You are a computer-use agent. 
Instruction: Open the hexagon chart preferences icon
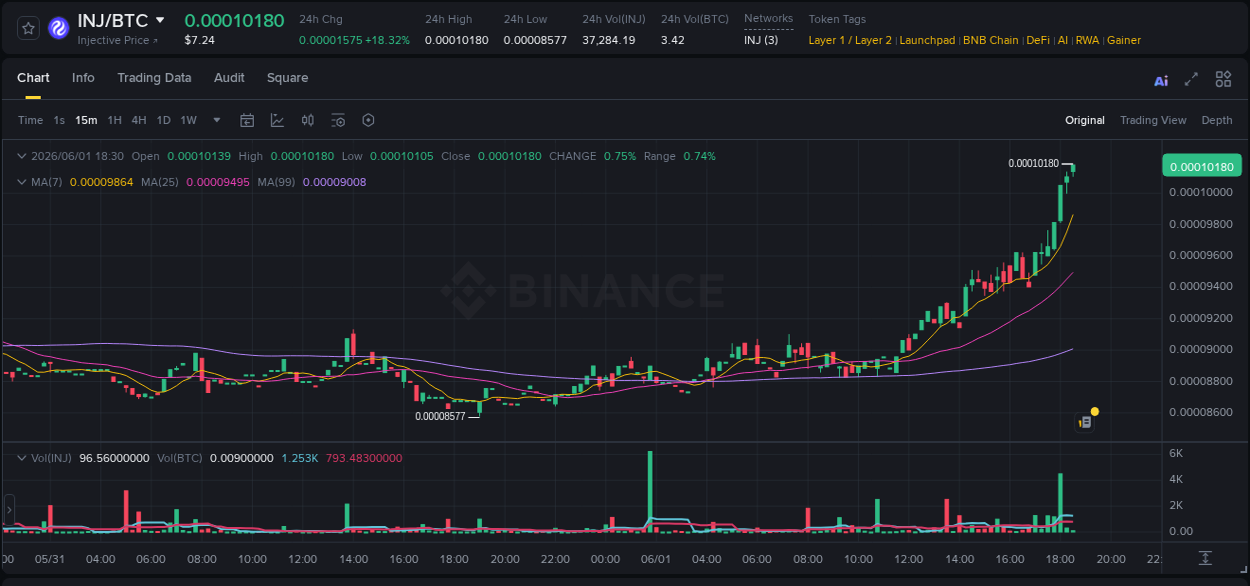368,120
